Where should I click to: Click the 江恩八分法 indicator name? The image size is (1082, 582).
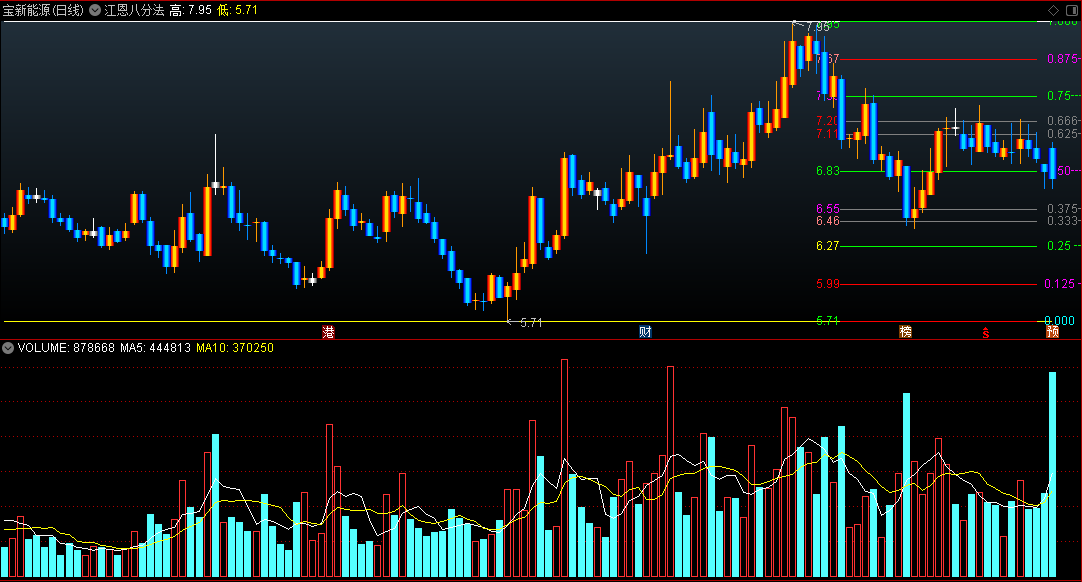[134, 10]
